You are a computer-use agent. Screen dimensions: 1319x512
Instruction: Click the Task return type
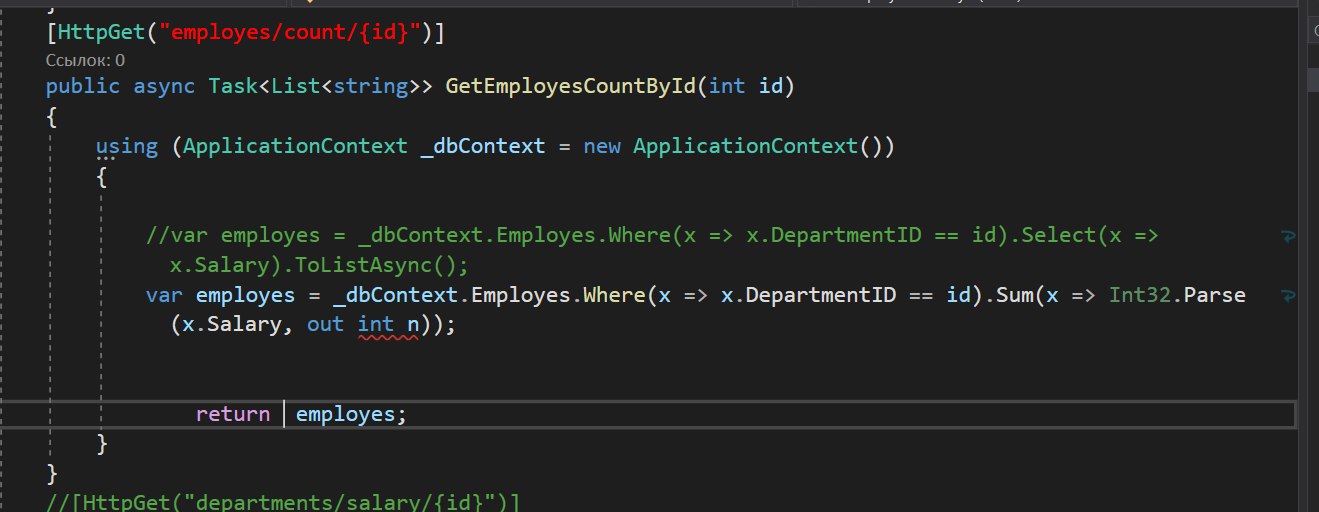(233, 86)
